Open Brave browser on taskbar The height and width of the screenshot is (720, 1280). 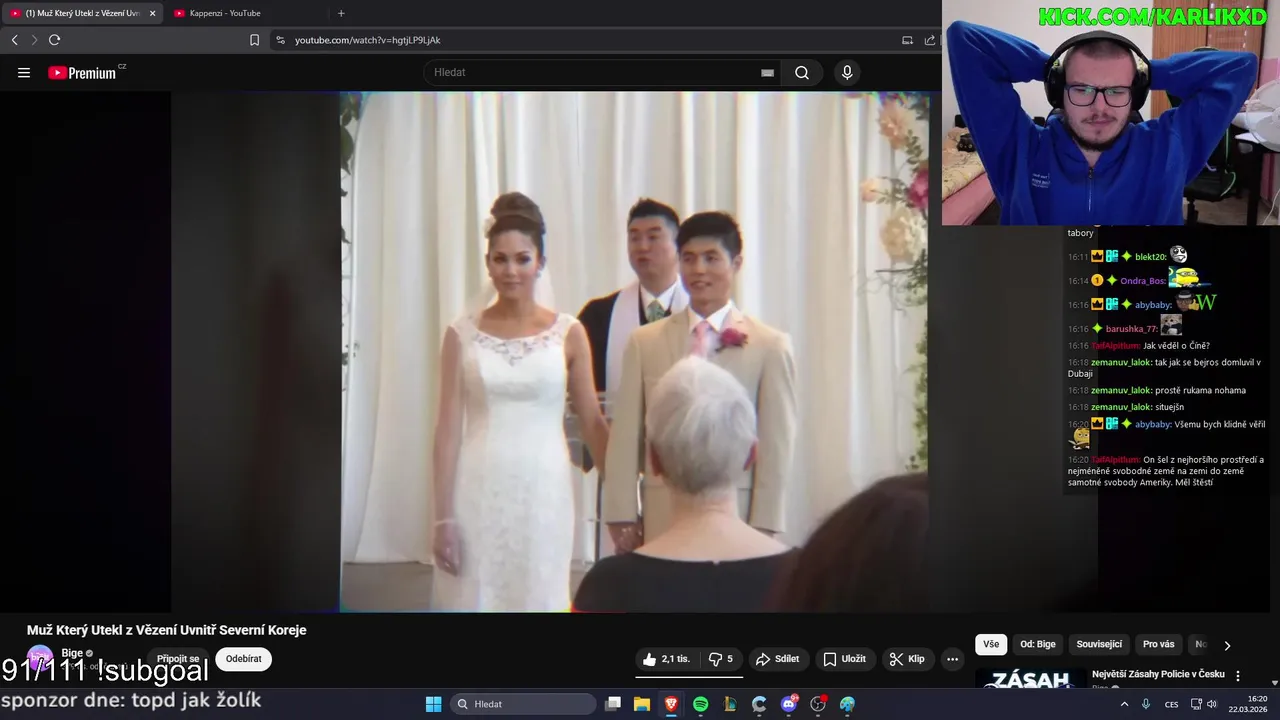tap(671, 704)
